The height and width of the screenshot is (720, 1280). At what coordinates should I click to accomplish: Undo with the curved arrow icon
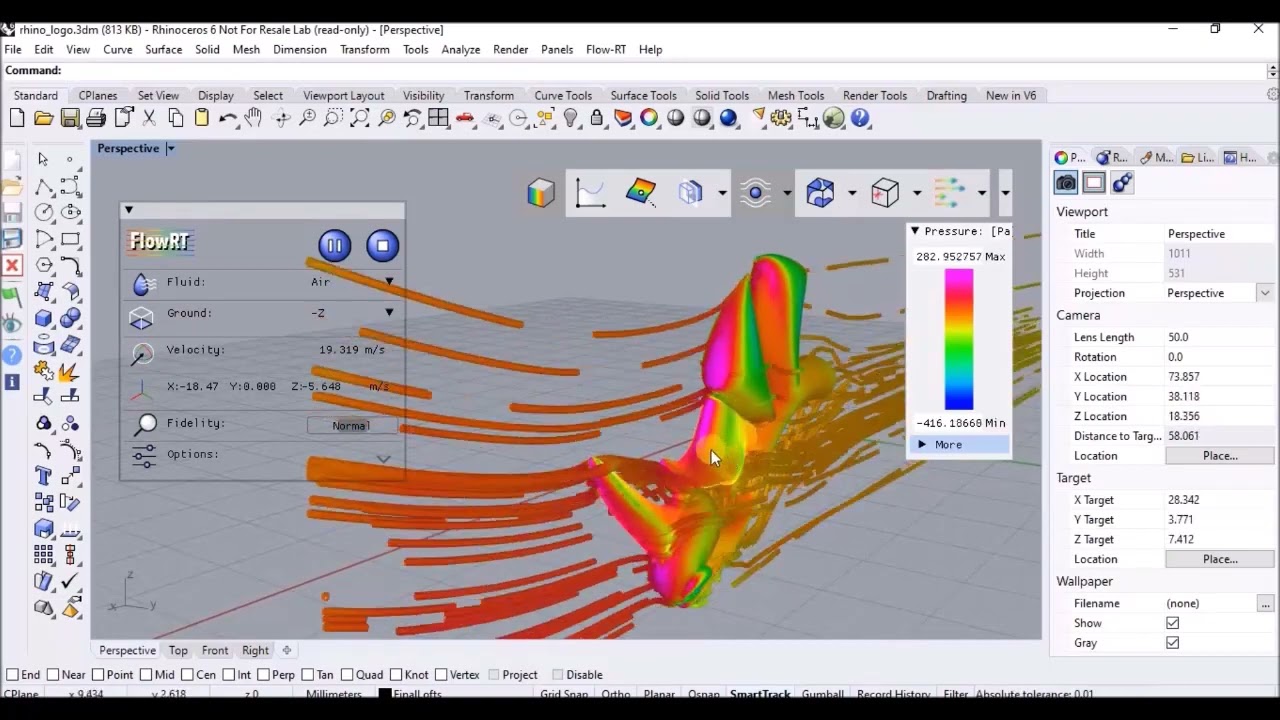pos(228,118)
